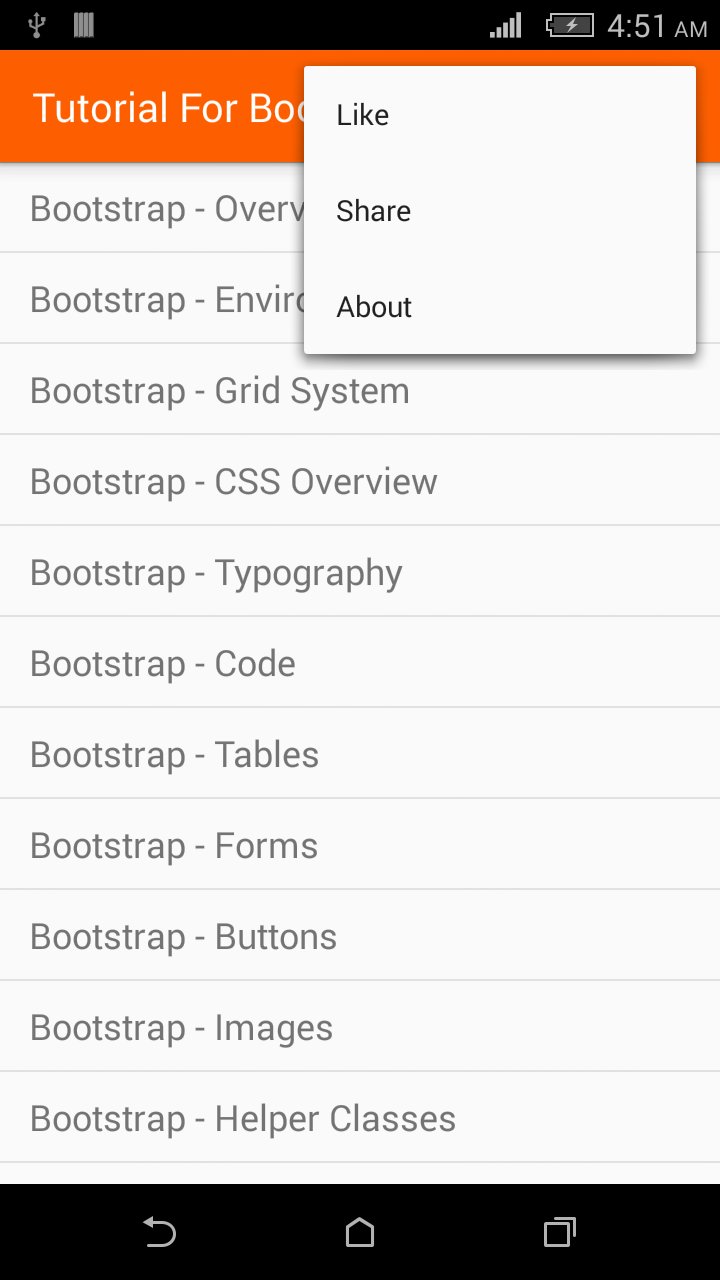
Task: Tap the Android back navigation icon
Action: coord(159,1232)
